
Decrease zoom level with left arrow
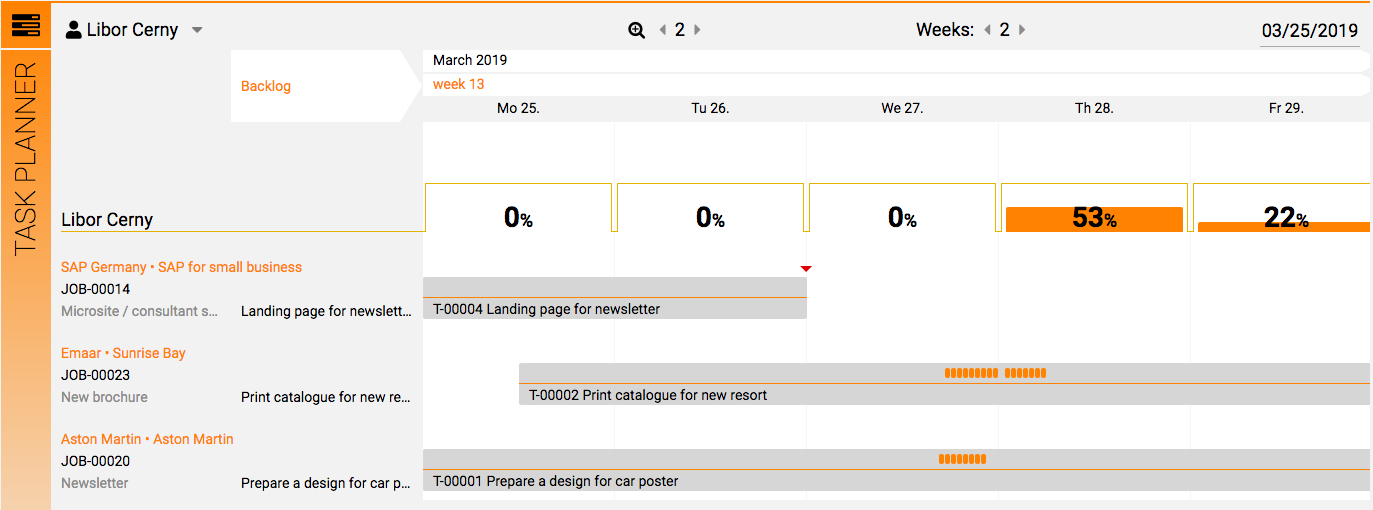(x=663, y=30)
